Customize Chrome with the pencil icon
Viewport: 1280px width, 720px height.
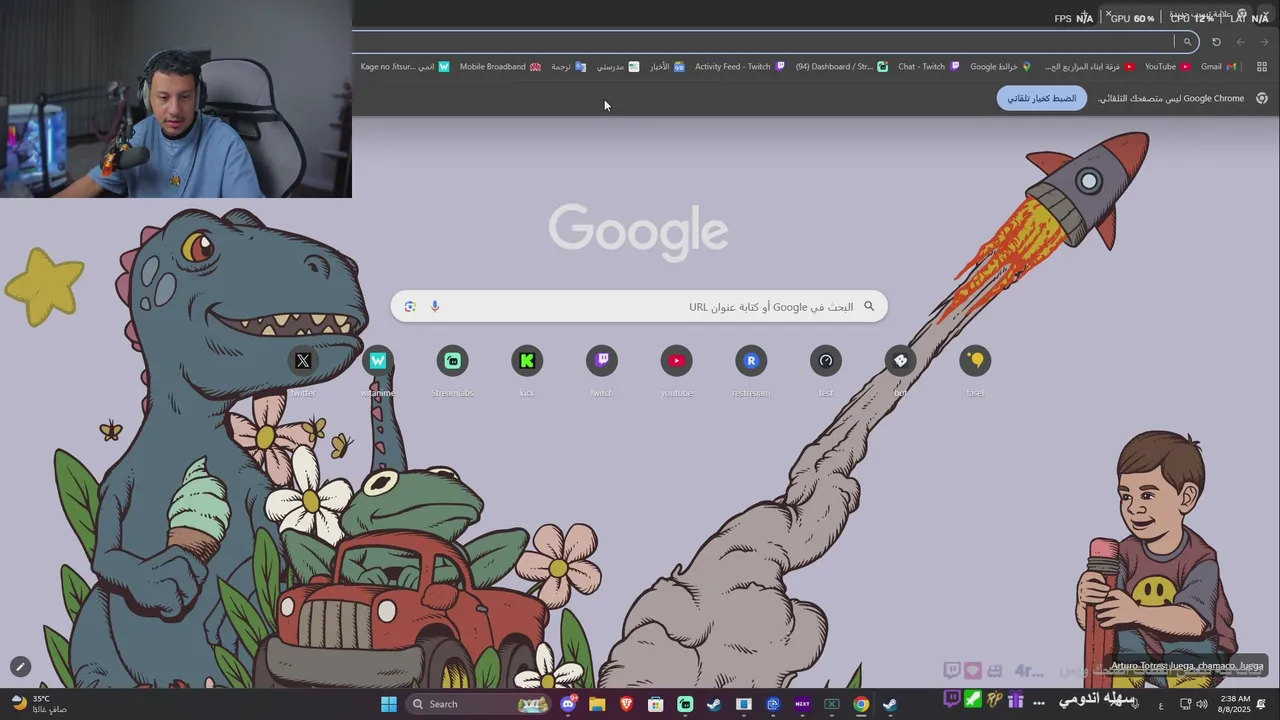coord(20,667)
